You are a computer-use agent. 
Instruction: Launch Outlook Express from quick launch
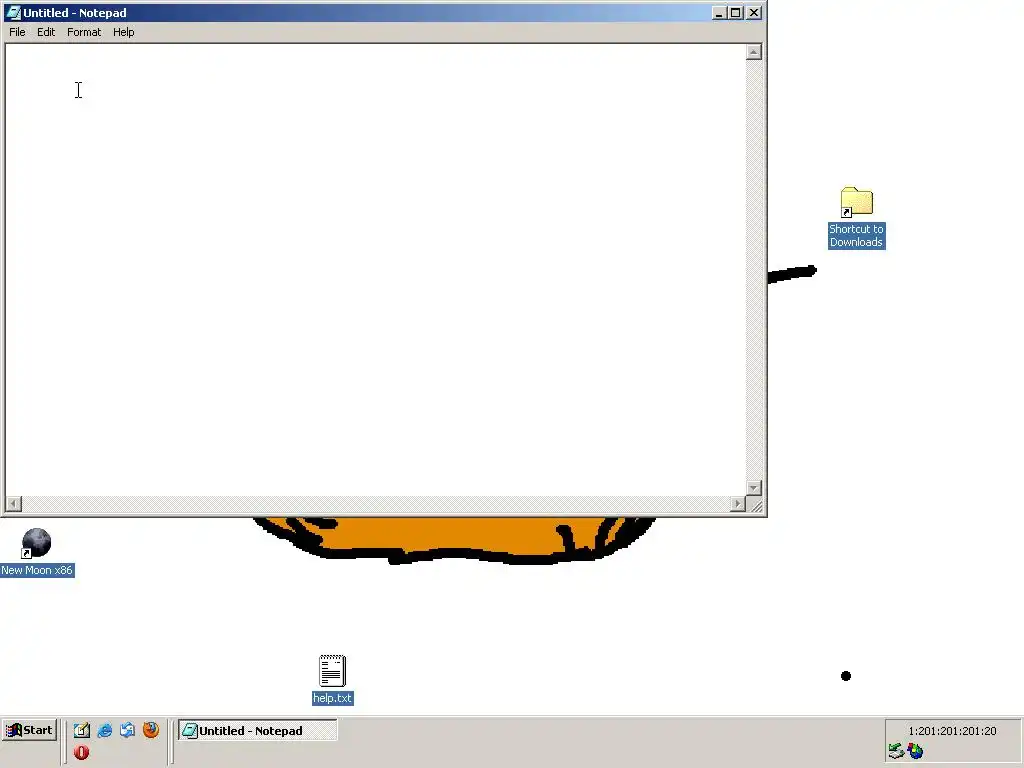pos(127,730)
